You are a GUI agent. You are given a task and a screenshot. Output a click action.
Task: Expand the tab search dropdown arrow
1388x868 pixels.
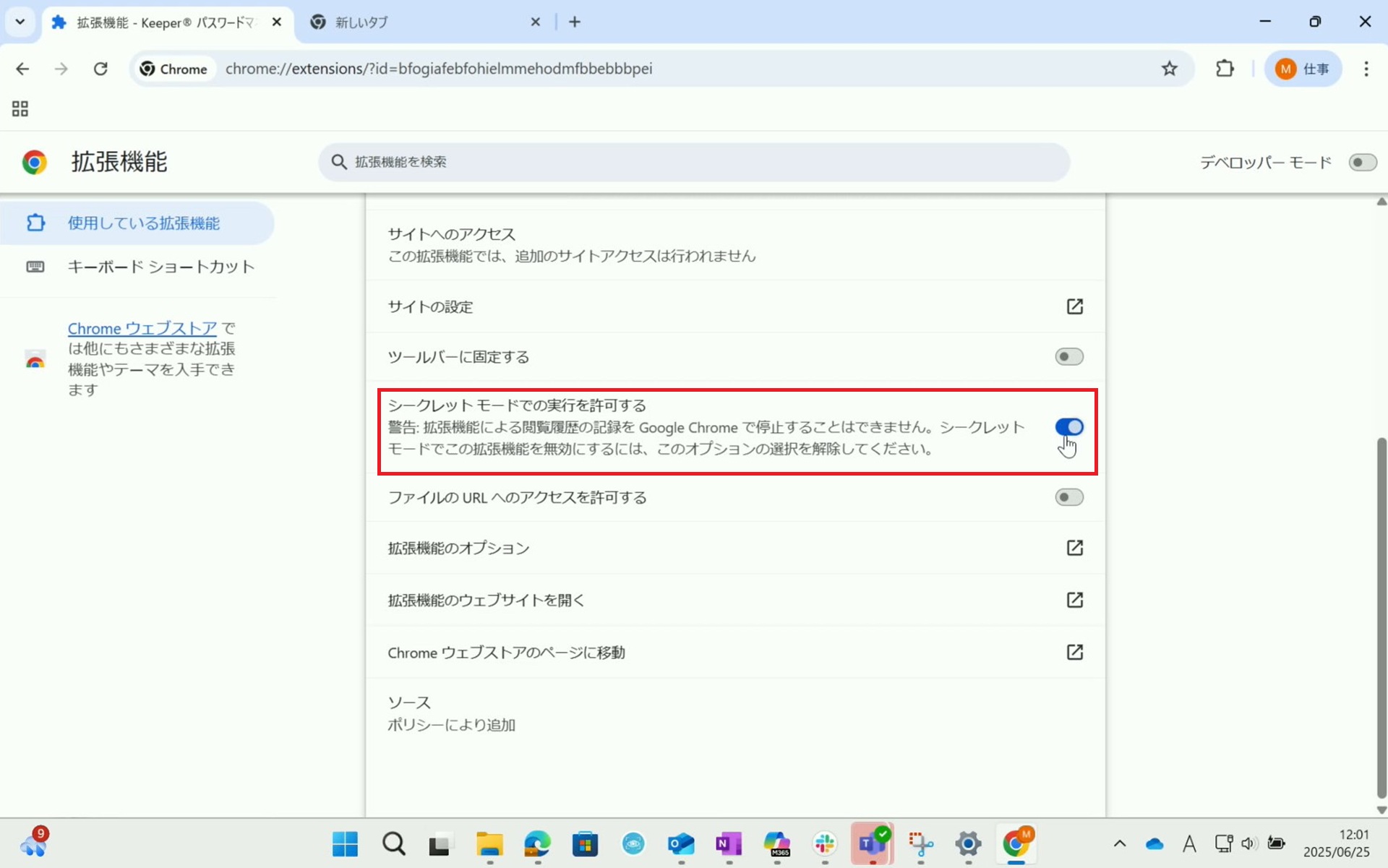(x=20, y=22)
